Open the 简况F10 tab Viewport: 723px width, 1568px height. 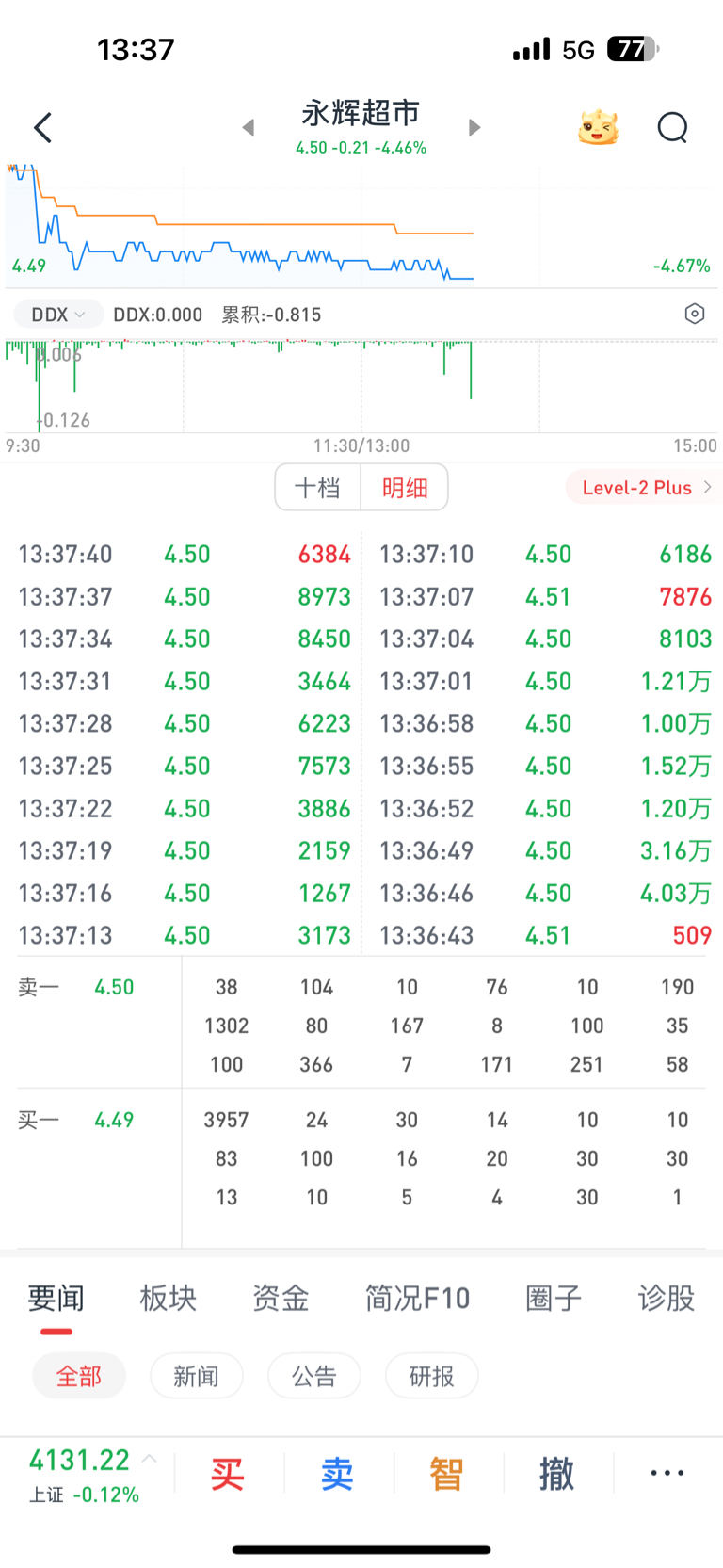pos(417,1299)
